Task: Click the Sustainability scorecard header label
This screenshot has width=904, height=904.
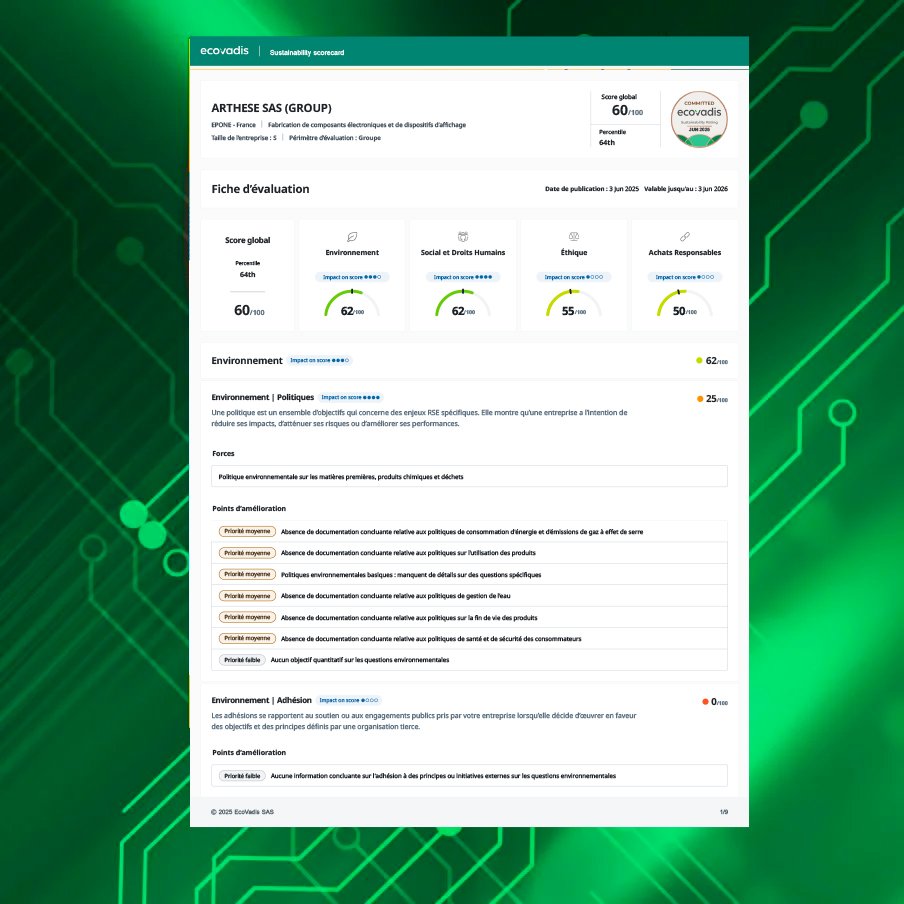Action: [307, 52]
